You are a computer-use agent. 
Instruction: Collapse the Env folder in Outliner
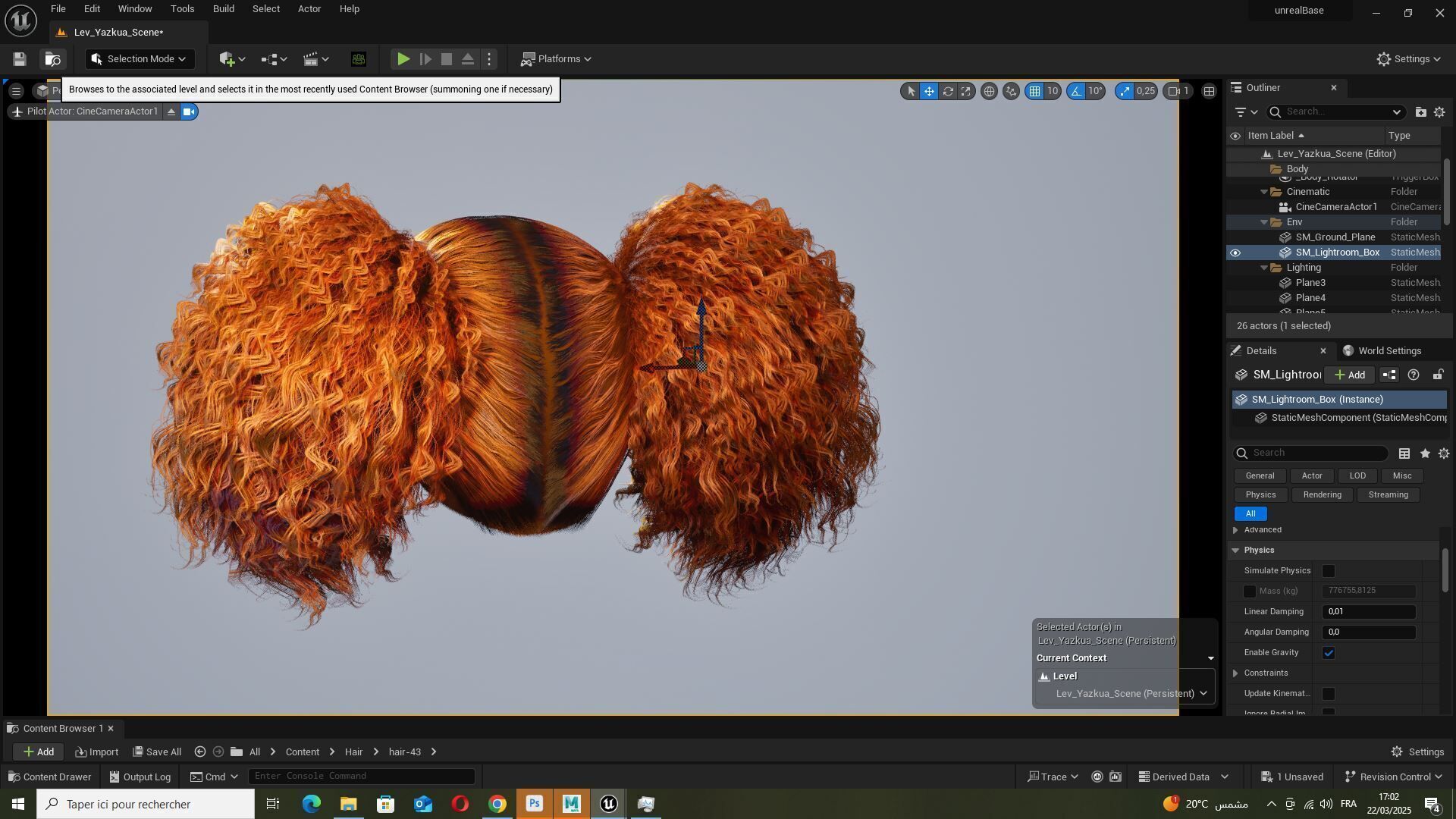point(1264,222)
